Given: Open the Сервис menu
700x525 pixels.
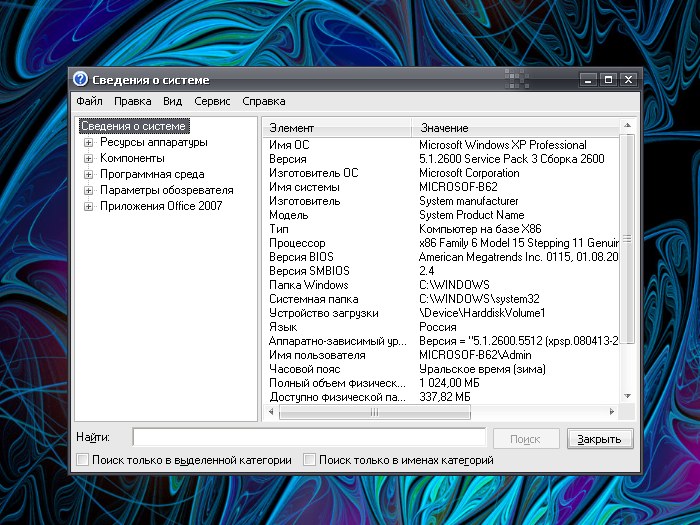Looking at the screenshot, I should click(212, 101).
